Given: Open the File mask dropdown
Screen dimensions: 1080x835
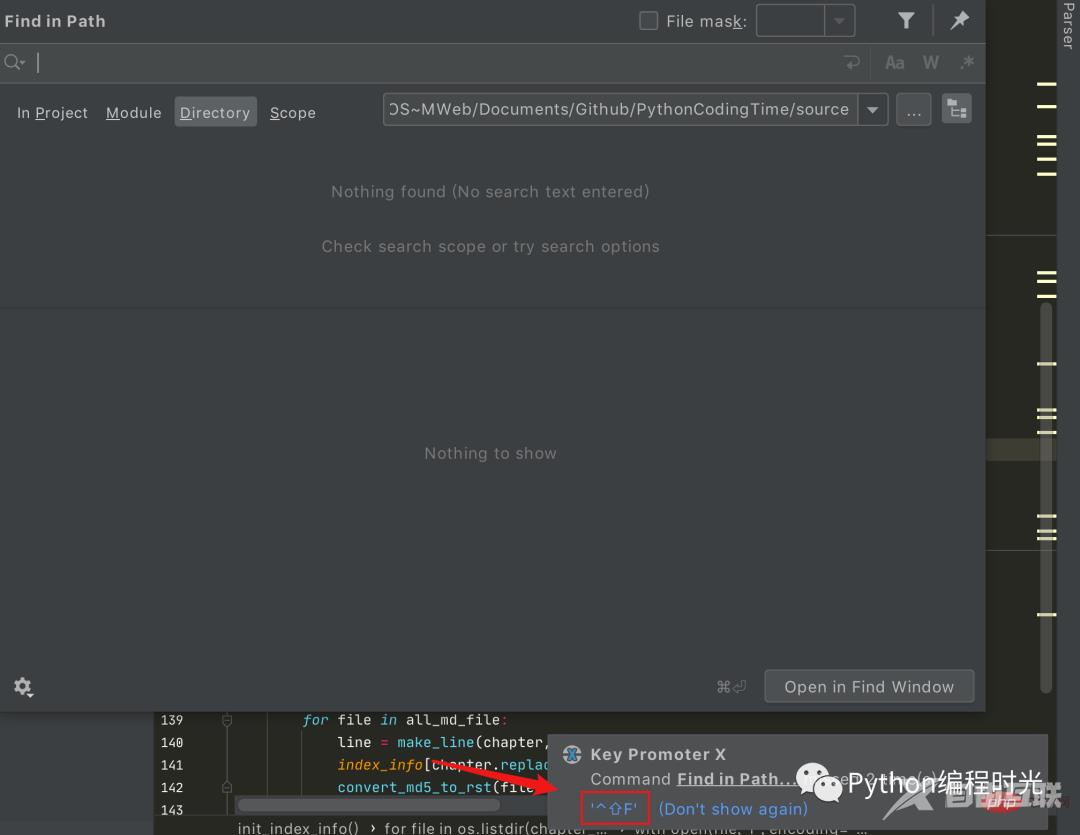Looking at the screenshot, I should click(x=839, y=20).
